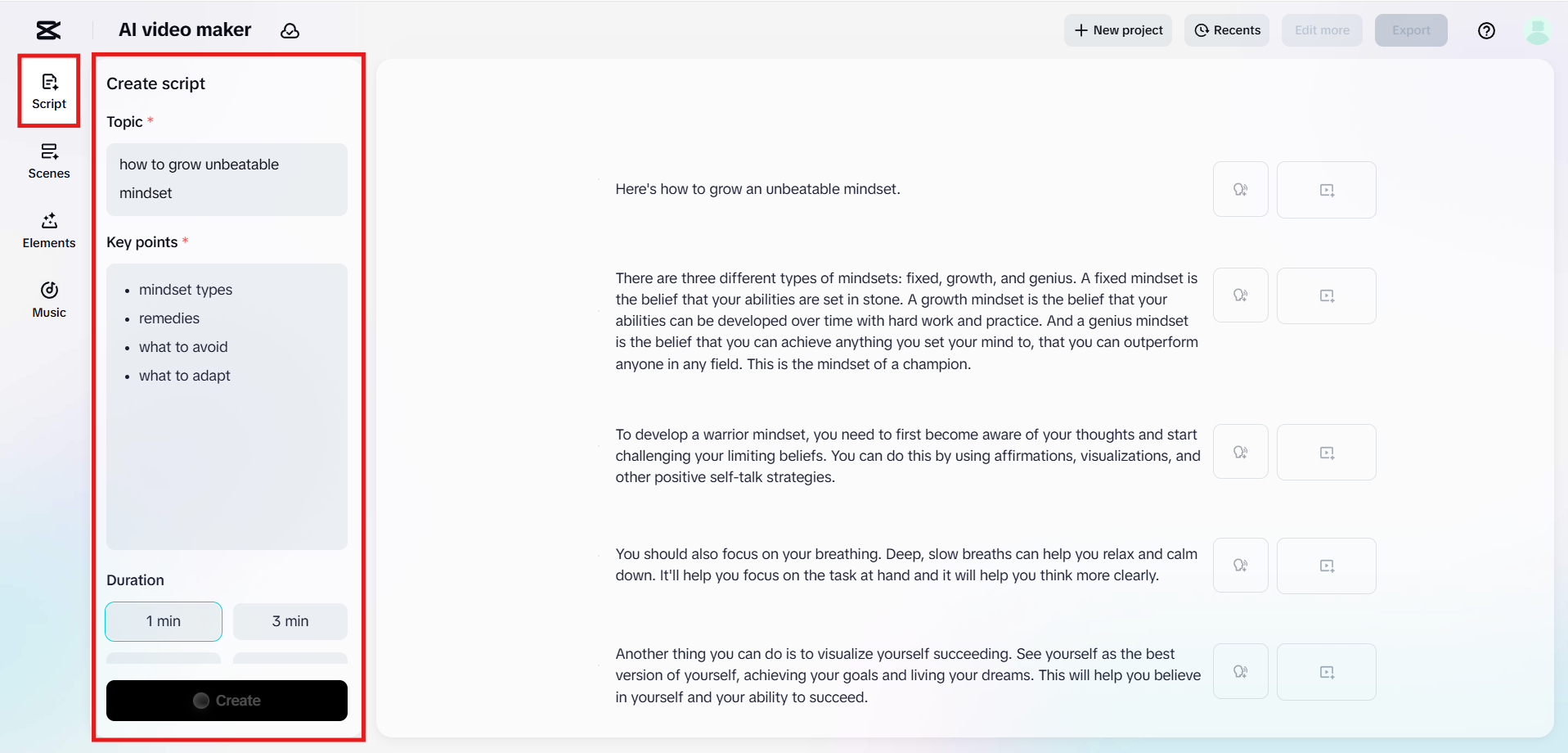Open the Scenes tab in sidebar
Viewport: 1568px width, 753px height.
point(49,161)
